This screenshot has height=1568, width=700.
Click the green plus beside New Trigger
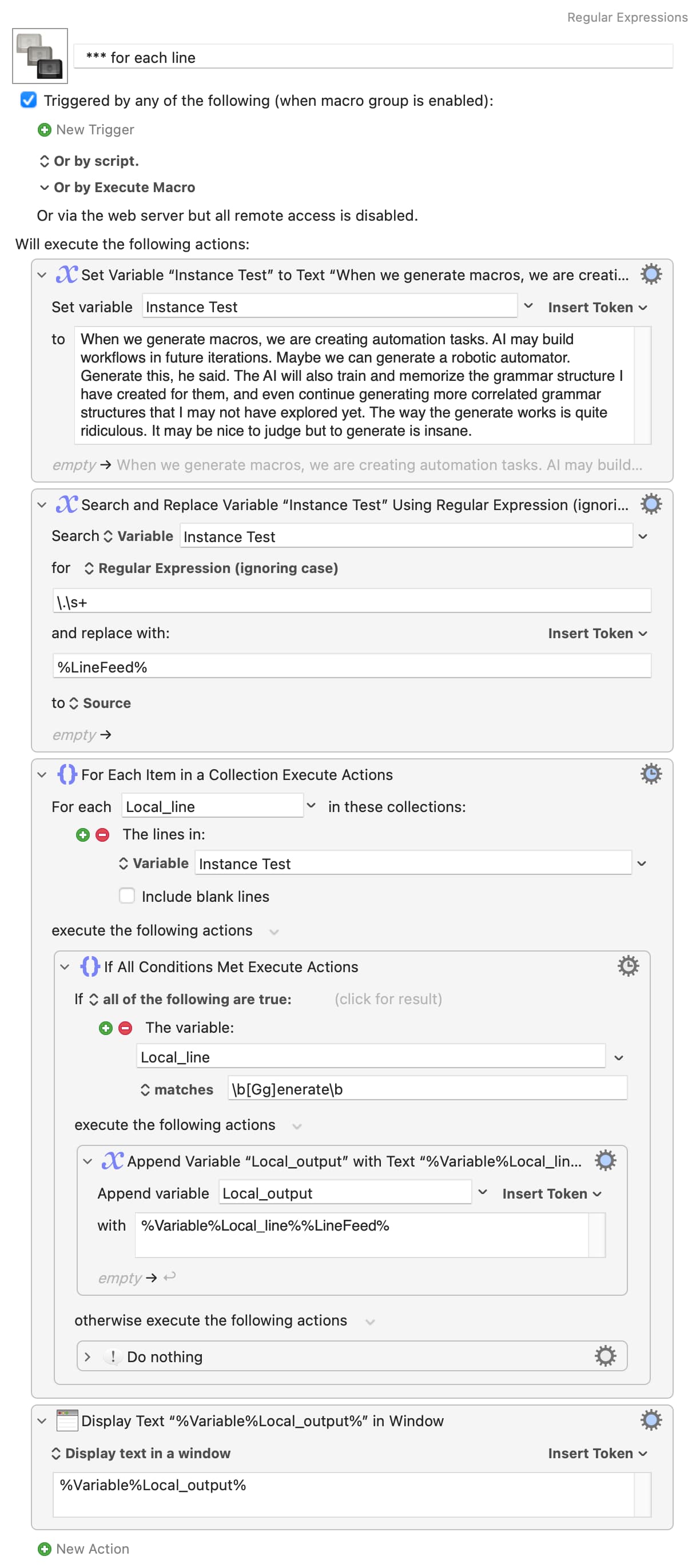(45, 130)
